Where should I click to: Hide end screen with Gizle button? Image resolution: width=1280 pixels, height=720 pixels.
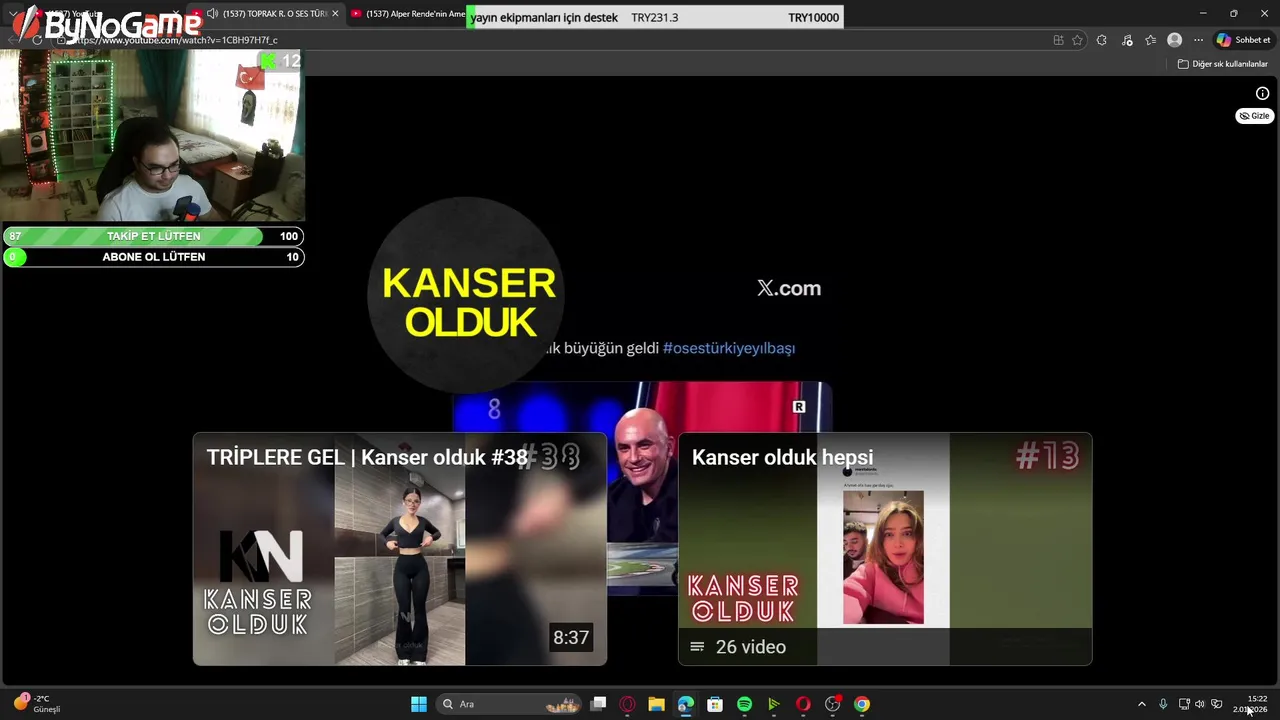tap(1254, 116)
